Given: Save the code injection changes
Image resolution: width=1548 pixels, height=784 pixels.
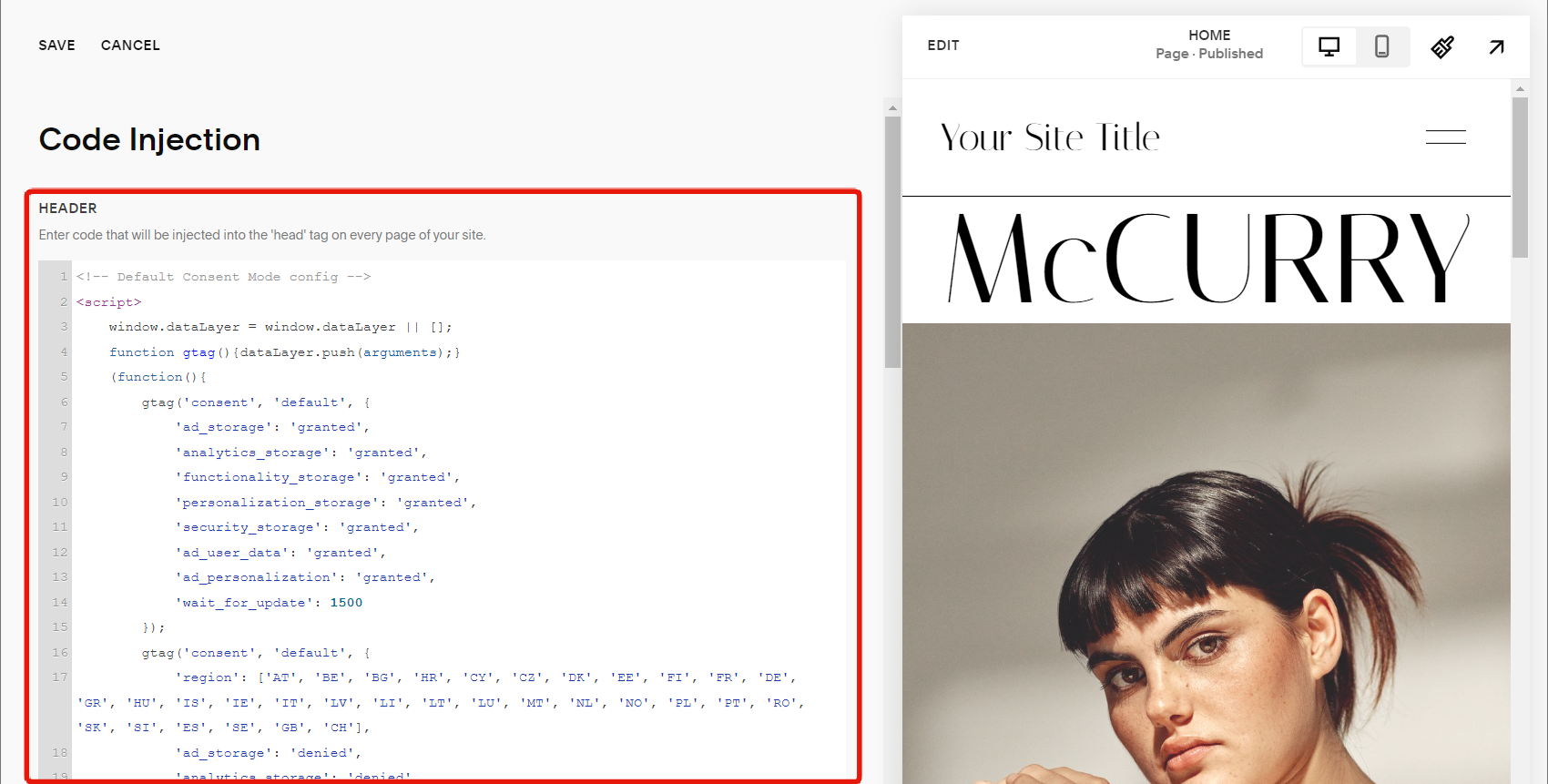Looking at the screenshot, I should tap(56, 46).
